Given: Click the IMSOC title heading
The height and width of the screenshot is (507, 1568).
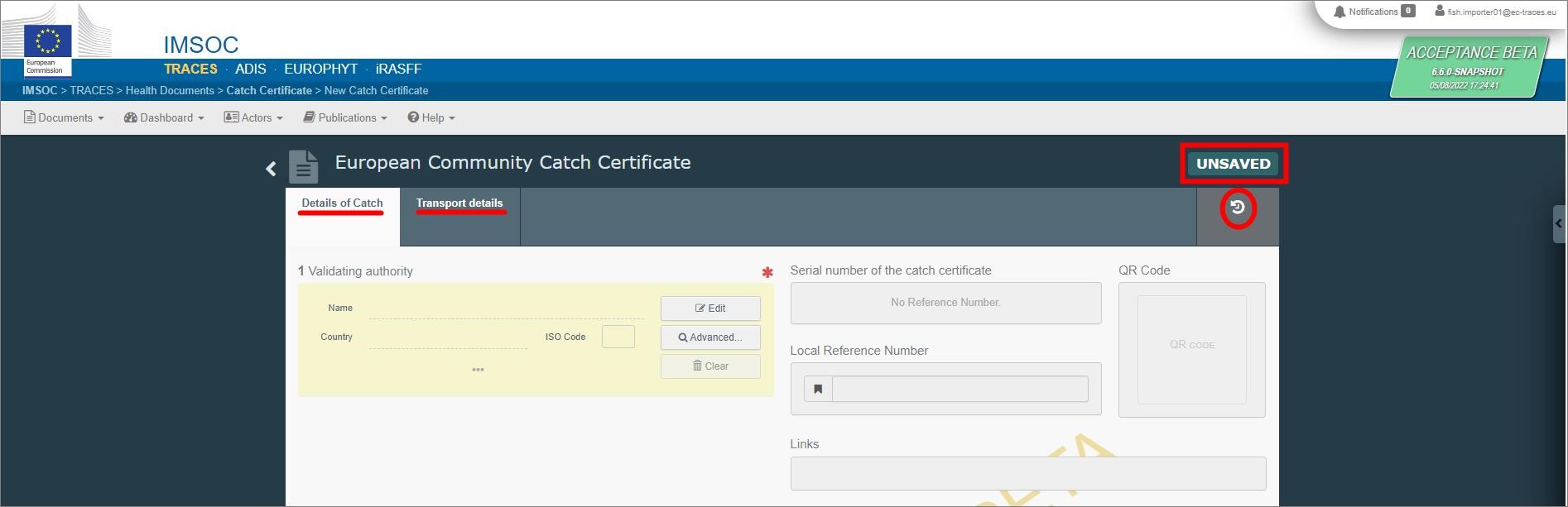Looking at the screenshot, I should point(201,45).
